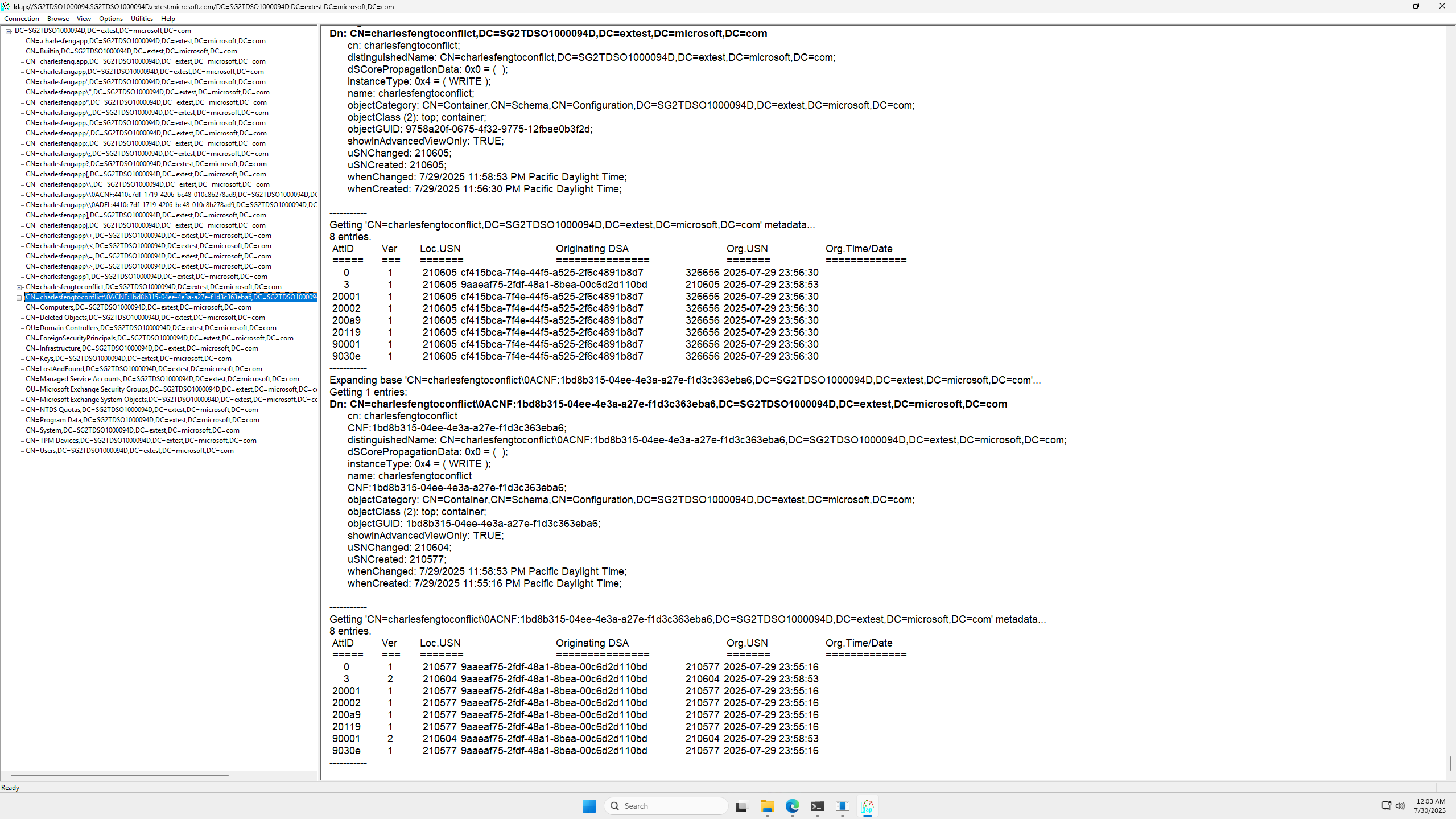Select CN=Program Data tree entry
The height and width of the screenshot is (819, 1456).
pos(142,420)
